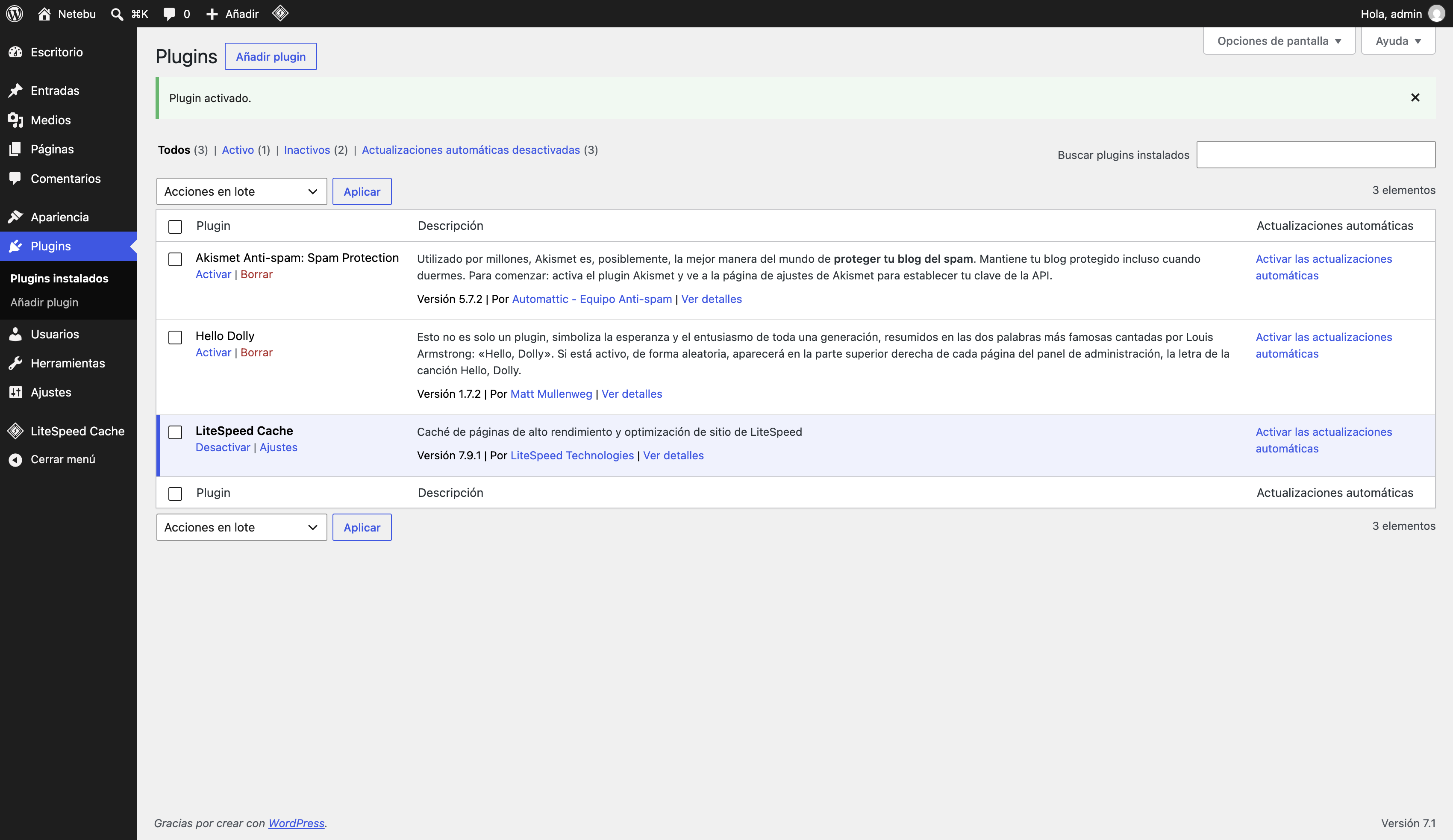1453x840 pixels.
Task: Open Automattic - Equipo Anti-spam link
Action: click(x=592, y=299)
